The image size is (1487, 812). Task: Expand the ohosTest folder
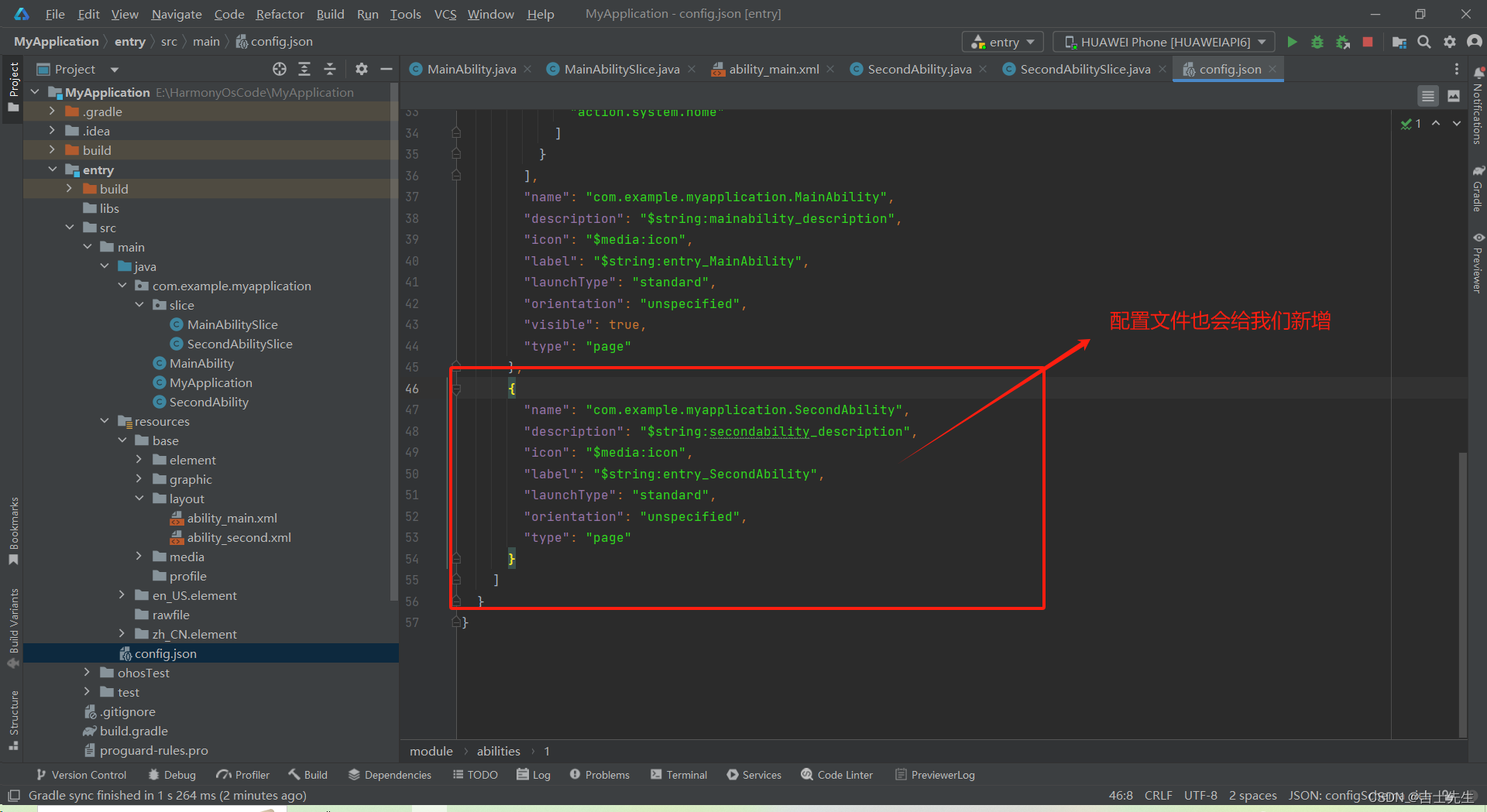coord(87,673)
